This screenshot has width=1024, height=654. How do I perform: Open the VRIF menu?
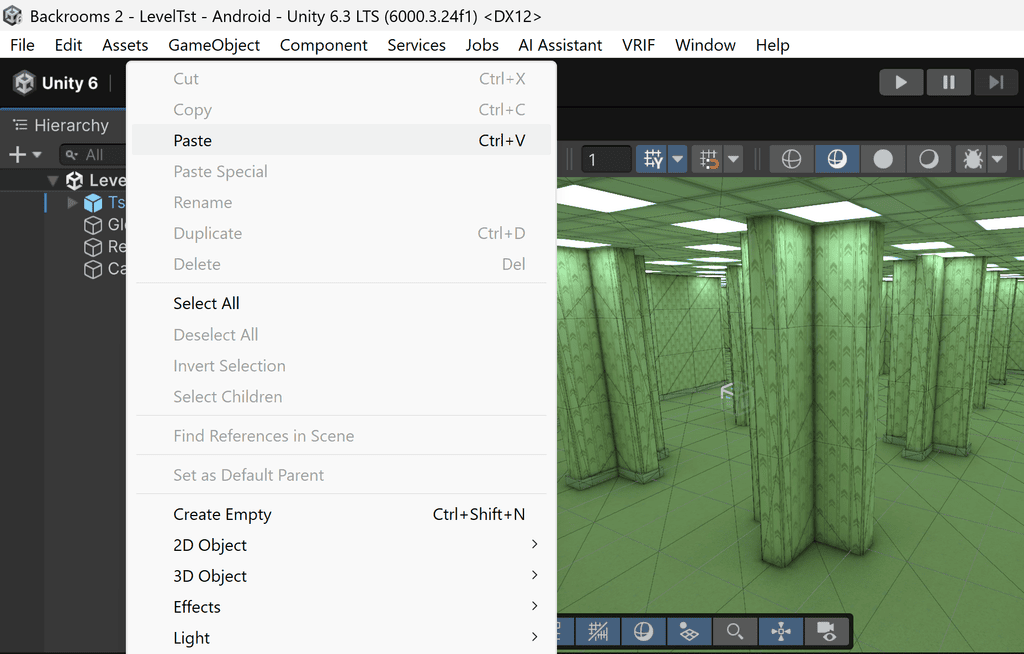point(638,45)
